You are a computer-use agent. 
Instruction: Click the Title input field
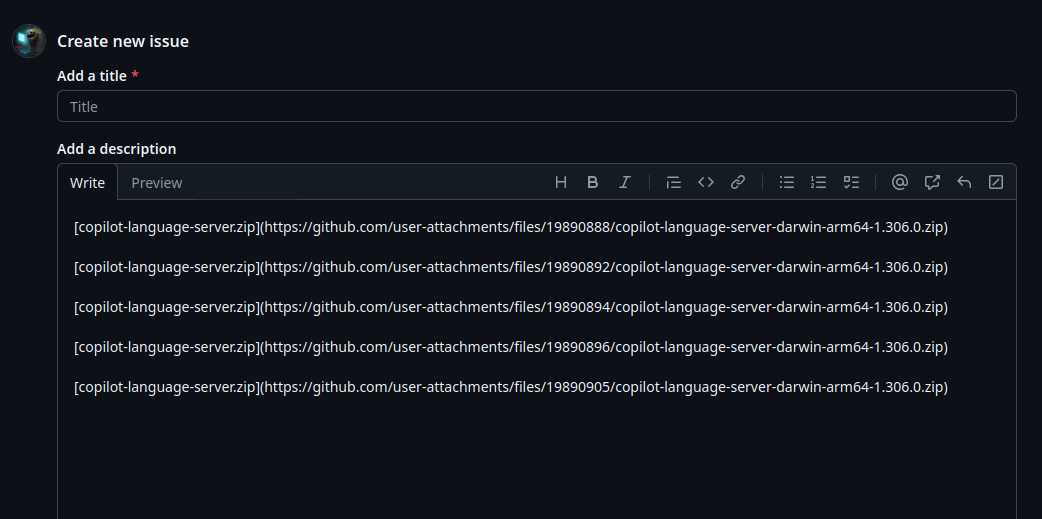coord(536,106)
